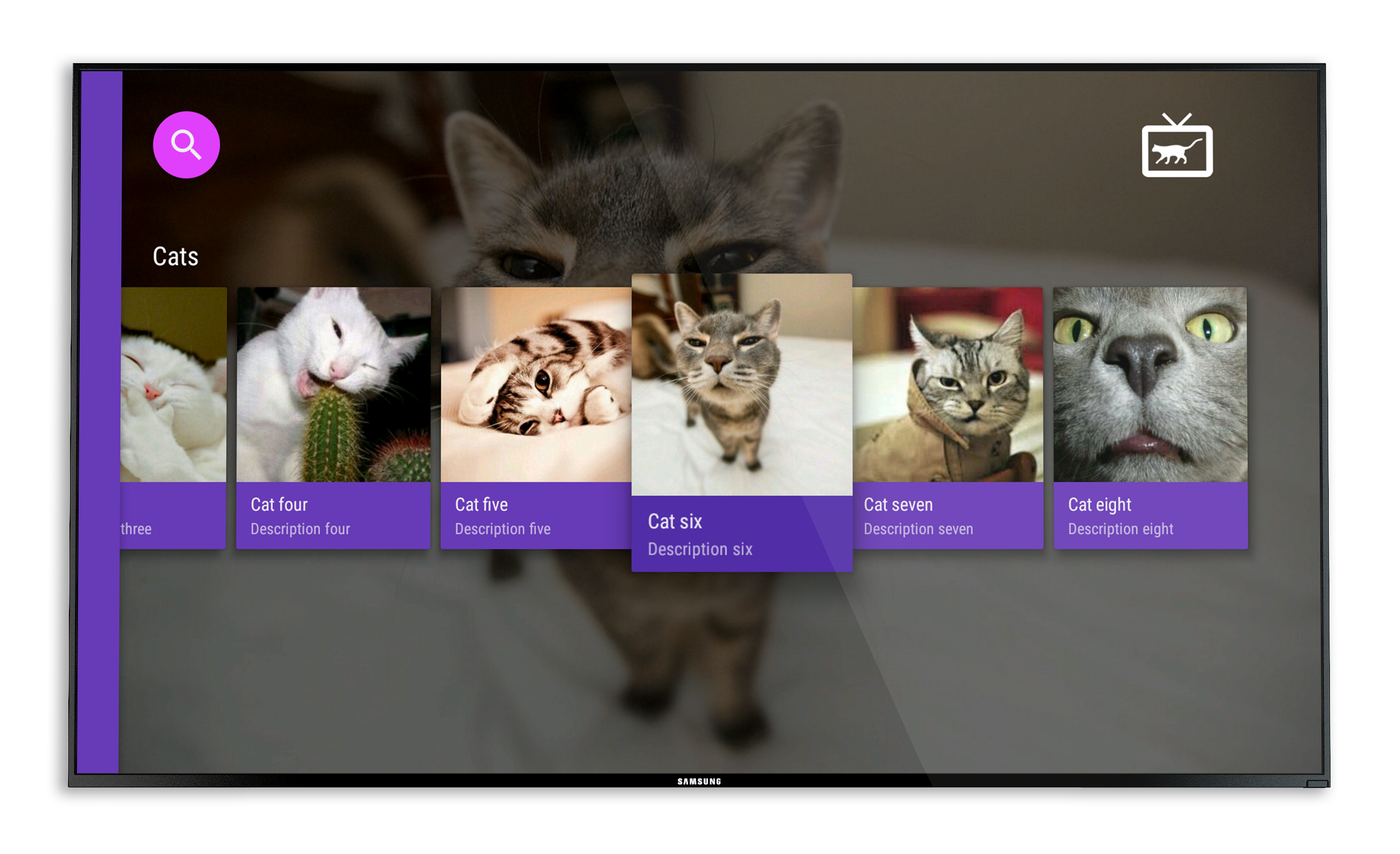Click the Cat five title label
The height and width of the screenshot is (854, 1400).
pyautogui.click(x=481, y=504)
